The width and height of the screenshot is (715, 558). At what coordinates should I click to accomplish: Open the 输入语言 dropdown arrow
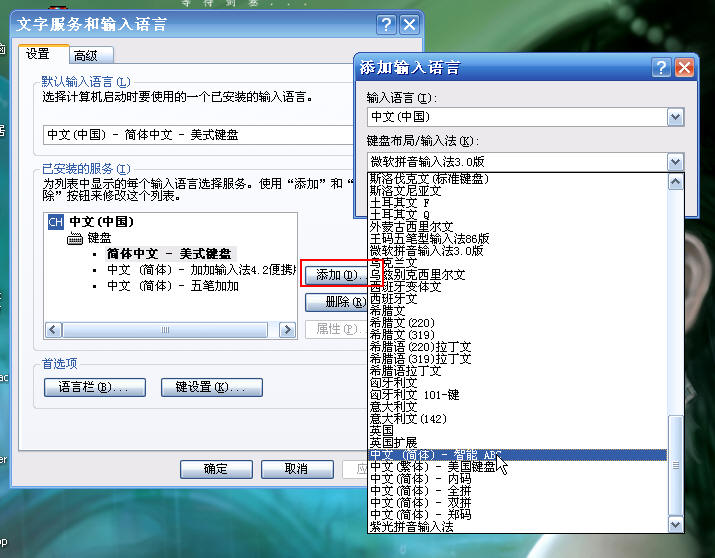pos(675,117)
